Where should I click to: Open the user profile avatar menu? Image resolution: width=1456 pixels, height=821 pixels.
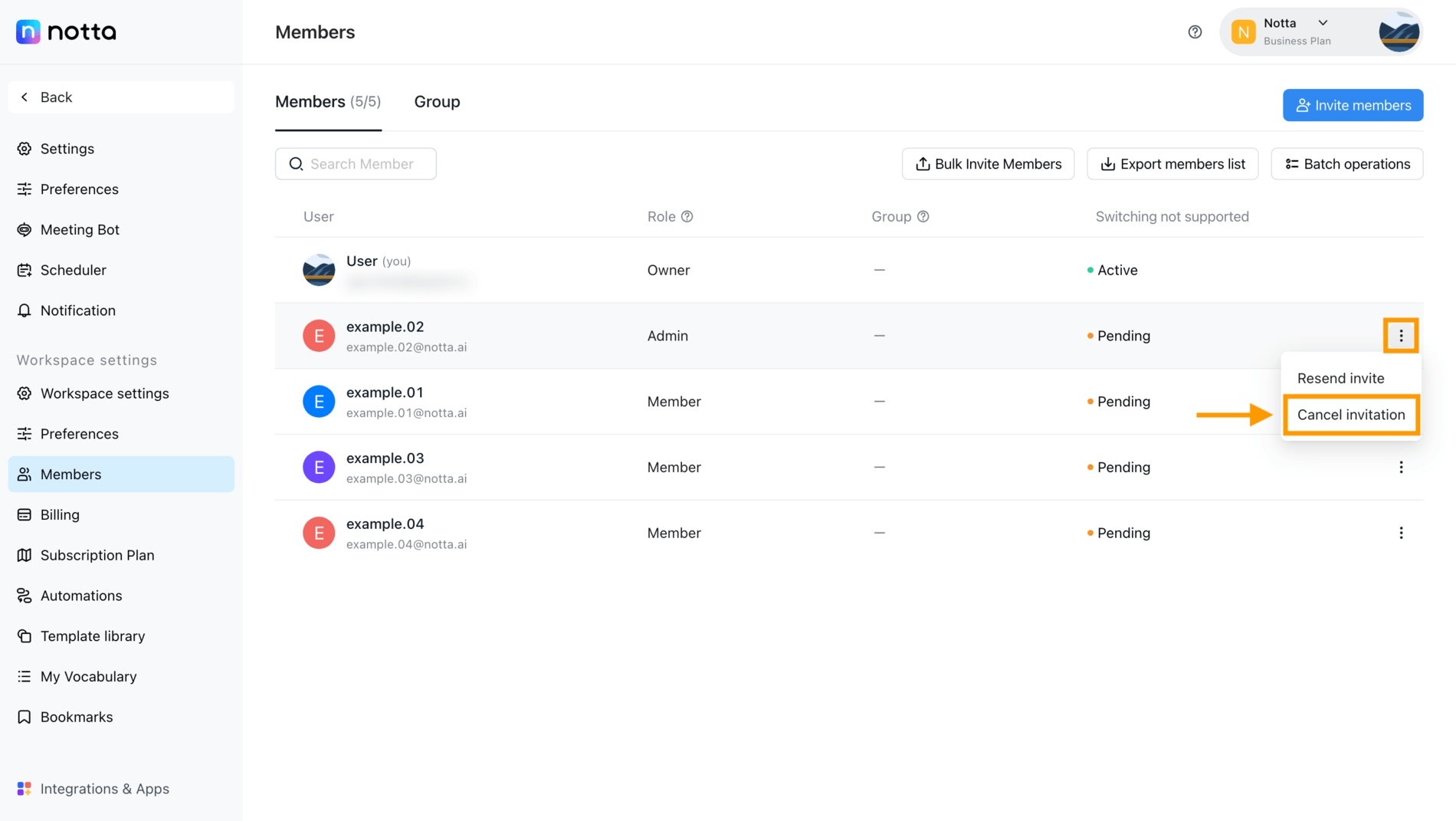pyautogui.click(x=1399, y=32)
